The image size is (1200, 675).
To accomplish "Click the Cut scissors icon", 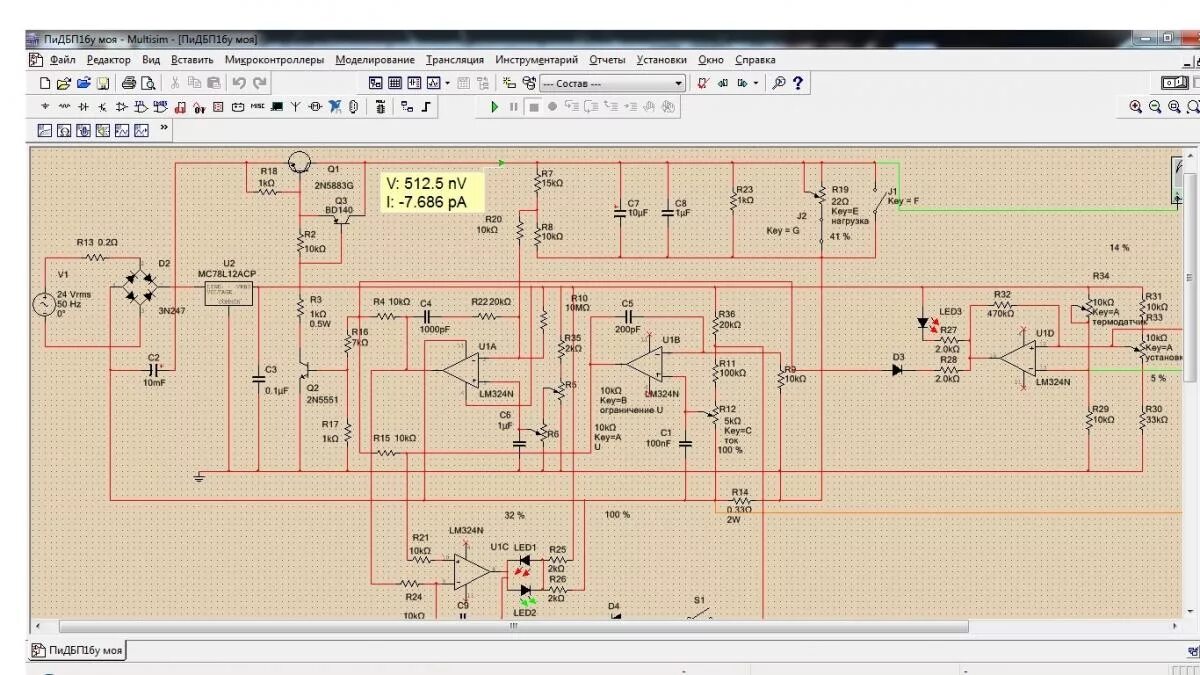I will [x=175, y=84].
